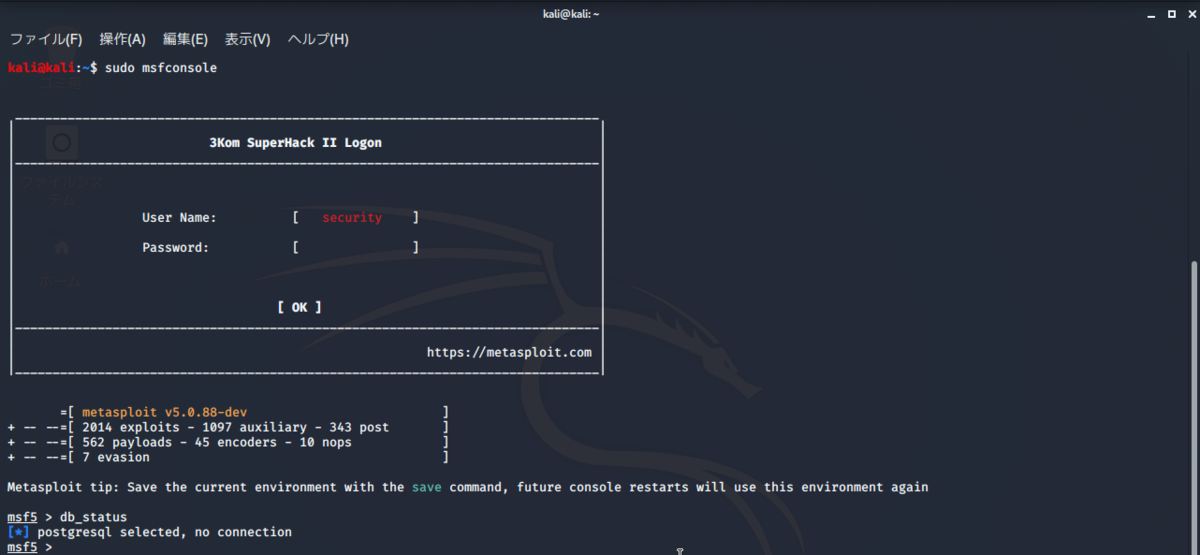The image size is (1200, 555).
Task: Open the 編集(E) menu
Action: point(185,40)
